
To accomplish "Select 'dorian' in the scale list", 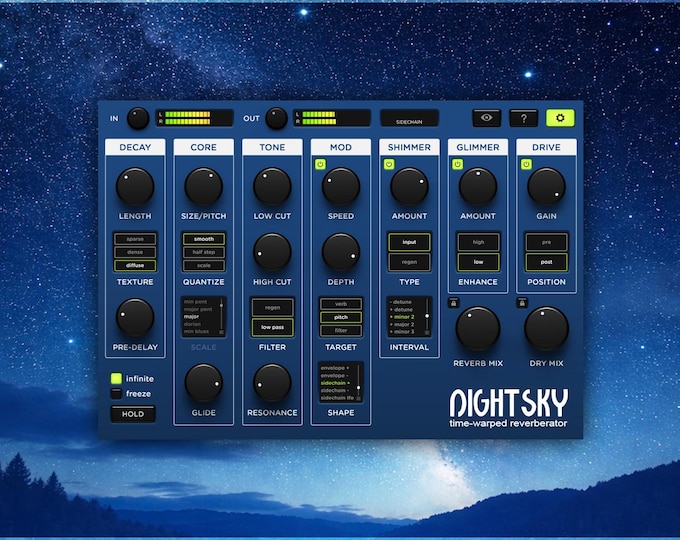I will pos(192,324).
